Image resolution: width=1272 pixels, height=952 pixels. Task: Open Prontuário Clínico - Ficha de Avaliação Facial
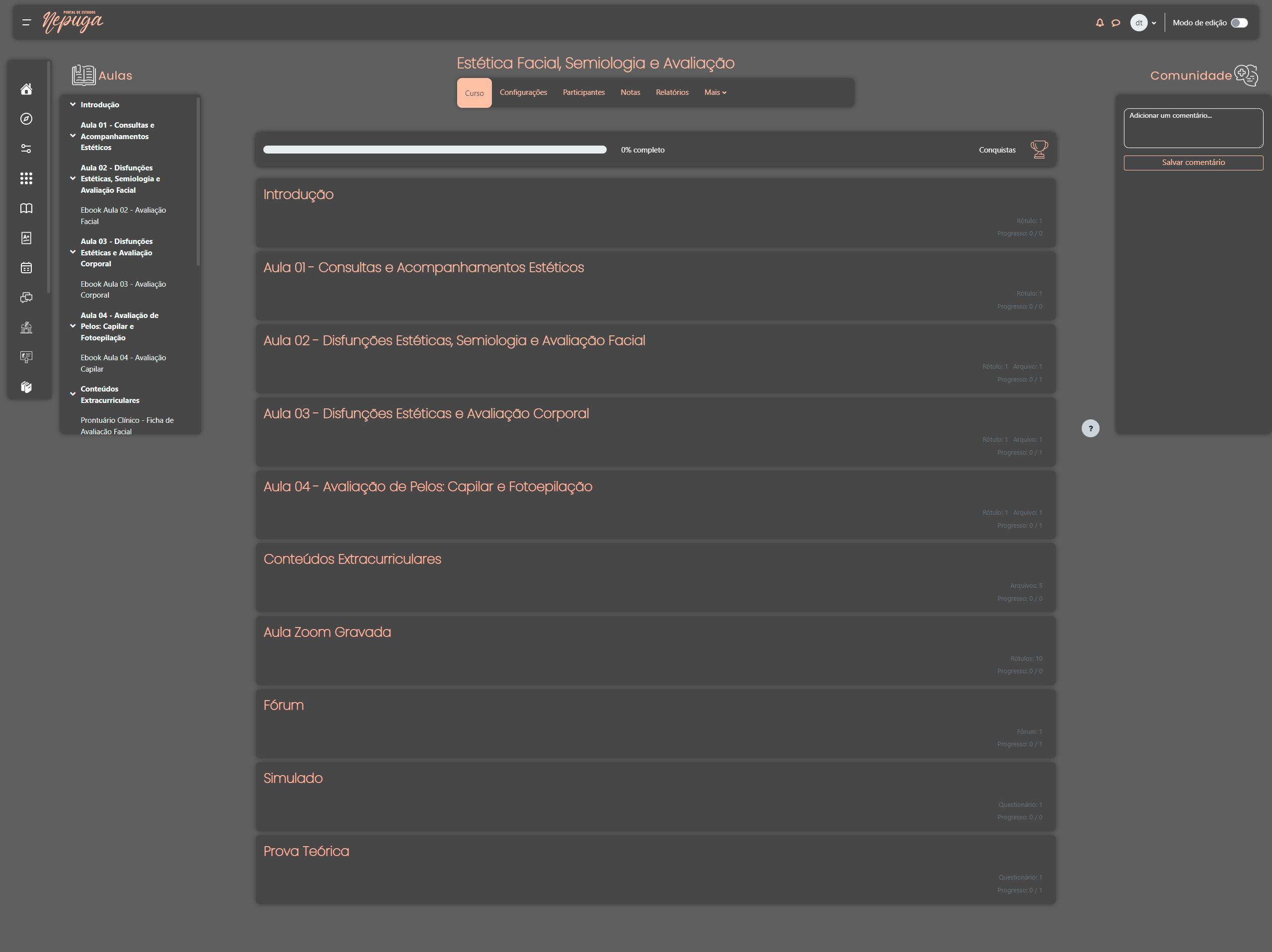coord(127,426)
